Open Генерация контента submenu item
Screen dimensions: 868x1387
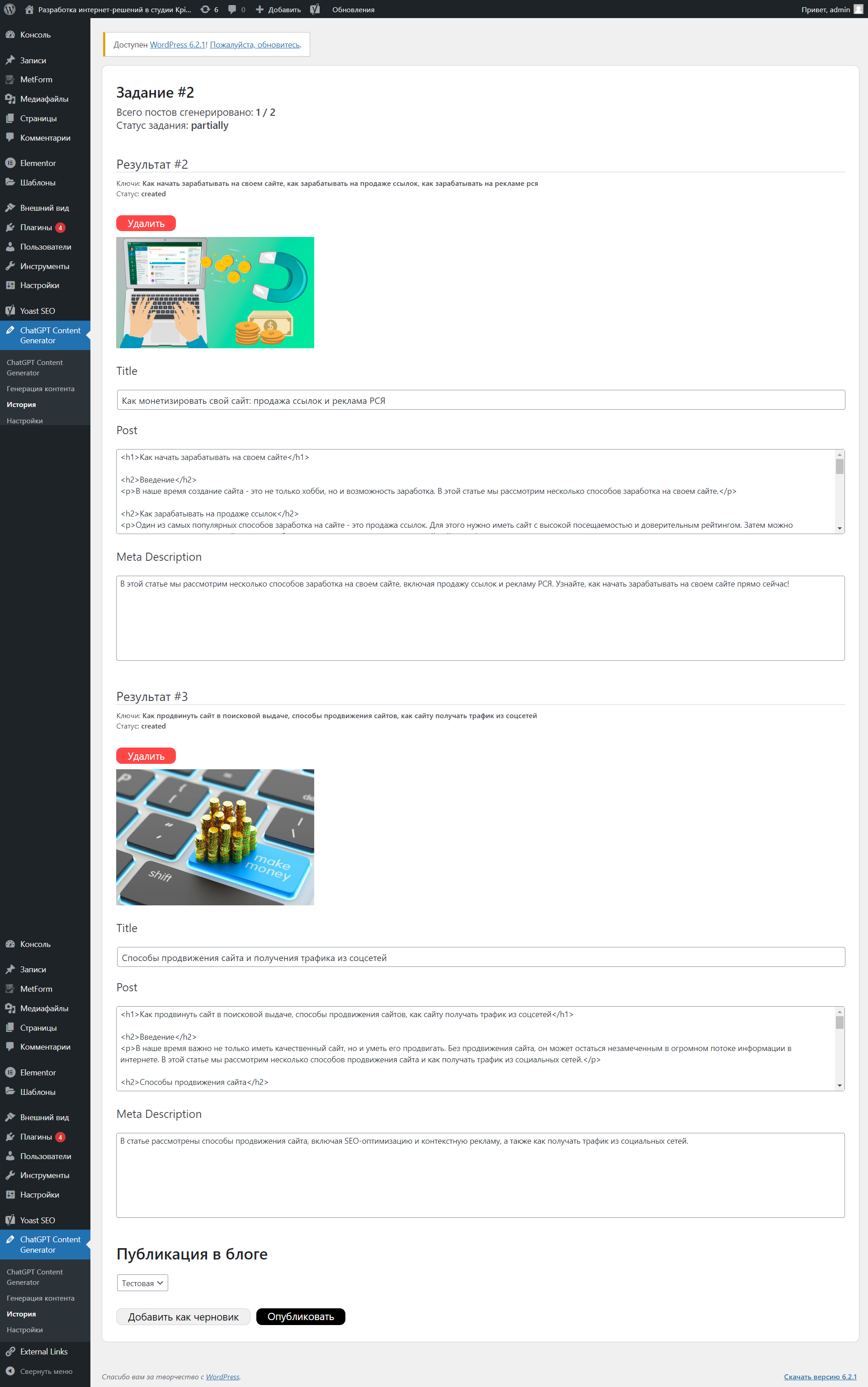40,388
